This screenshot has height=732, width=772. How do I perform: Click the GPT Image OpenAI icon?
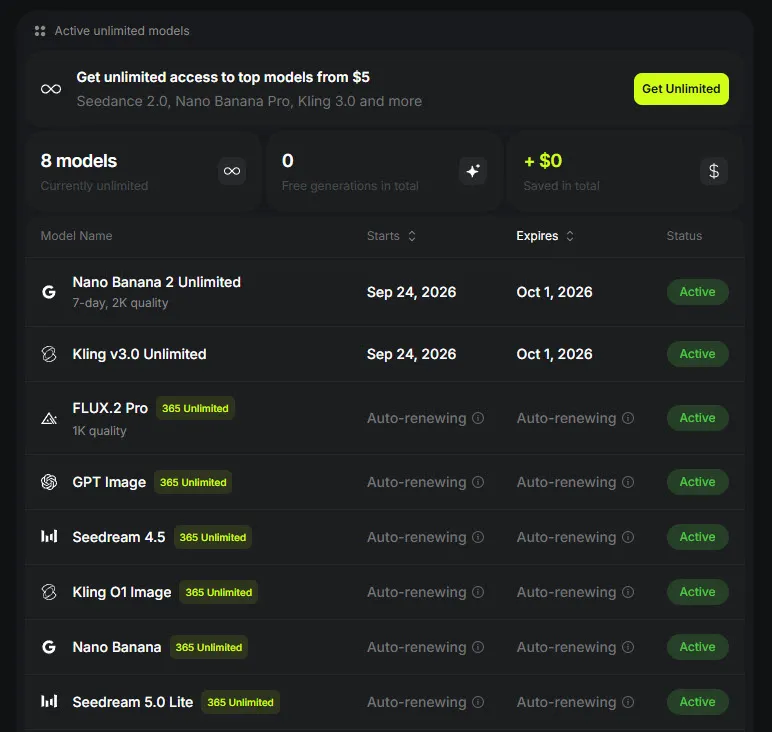tap(49, 482)
